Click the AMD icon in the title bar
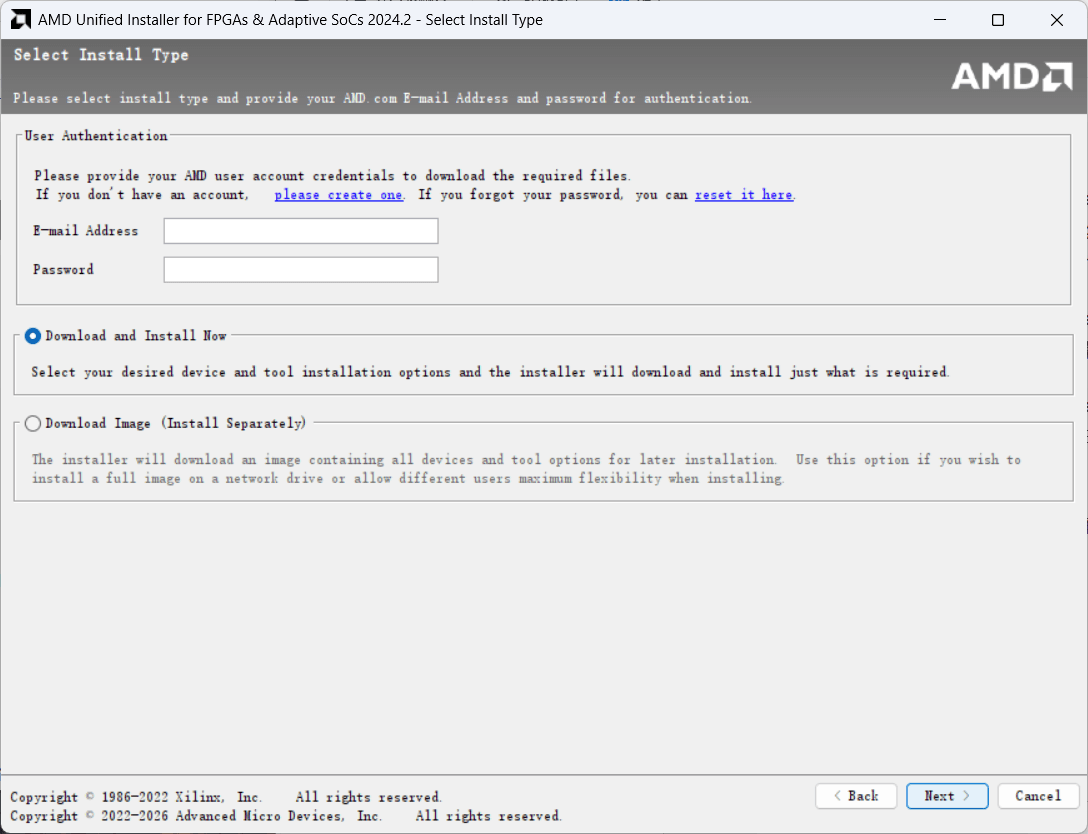Viewport: 1088px width, 834px height. point(20,20)
